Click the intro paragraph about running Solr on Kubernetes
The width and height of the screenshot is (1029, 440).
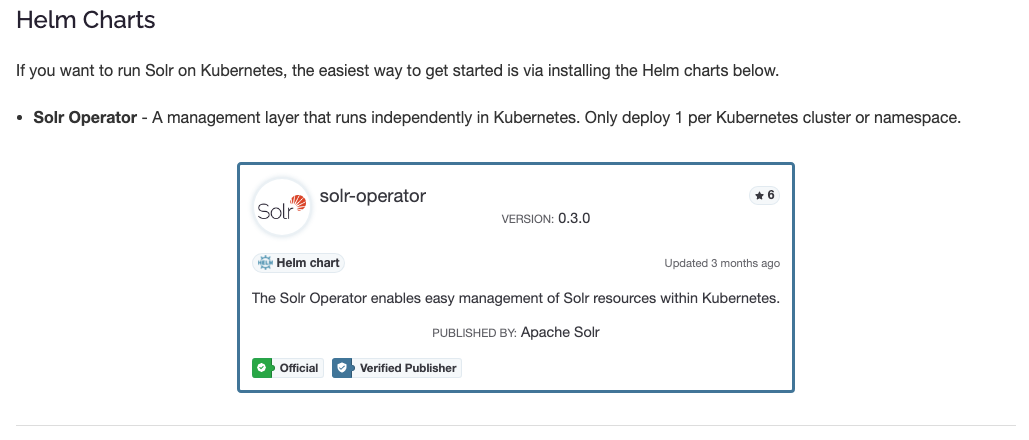point(397,71)
